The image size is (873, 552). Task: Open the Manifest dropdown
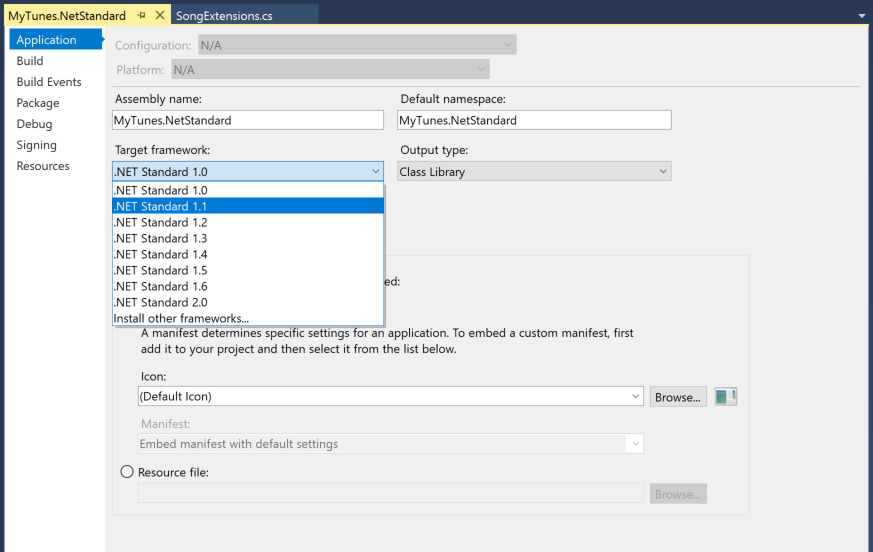click(390, 444)
